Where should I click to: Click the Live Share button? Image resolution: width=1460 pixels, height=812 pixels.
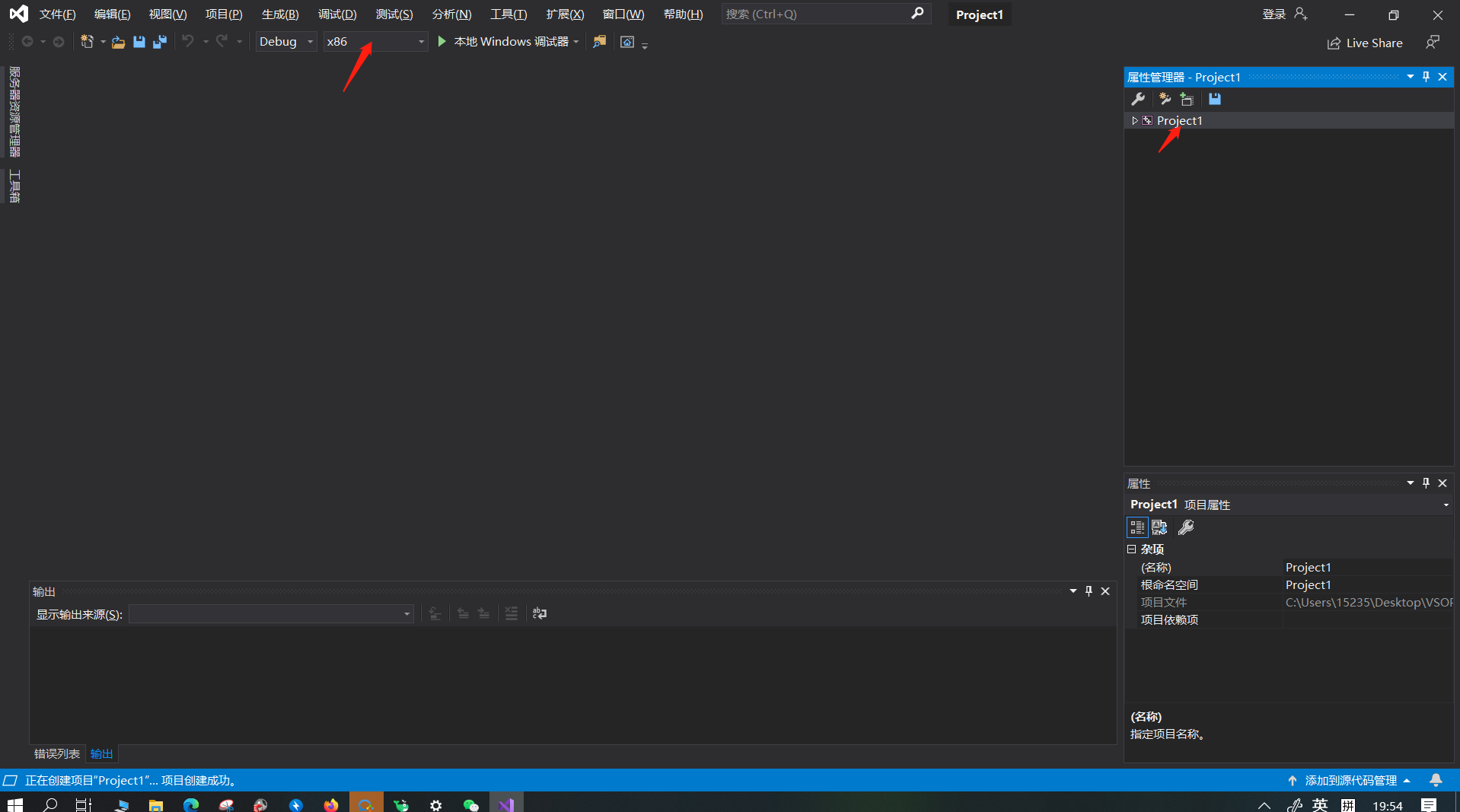click(1365, 43)
